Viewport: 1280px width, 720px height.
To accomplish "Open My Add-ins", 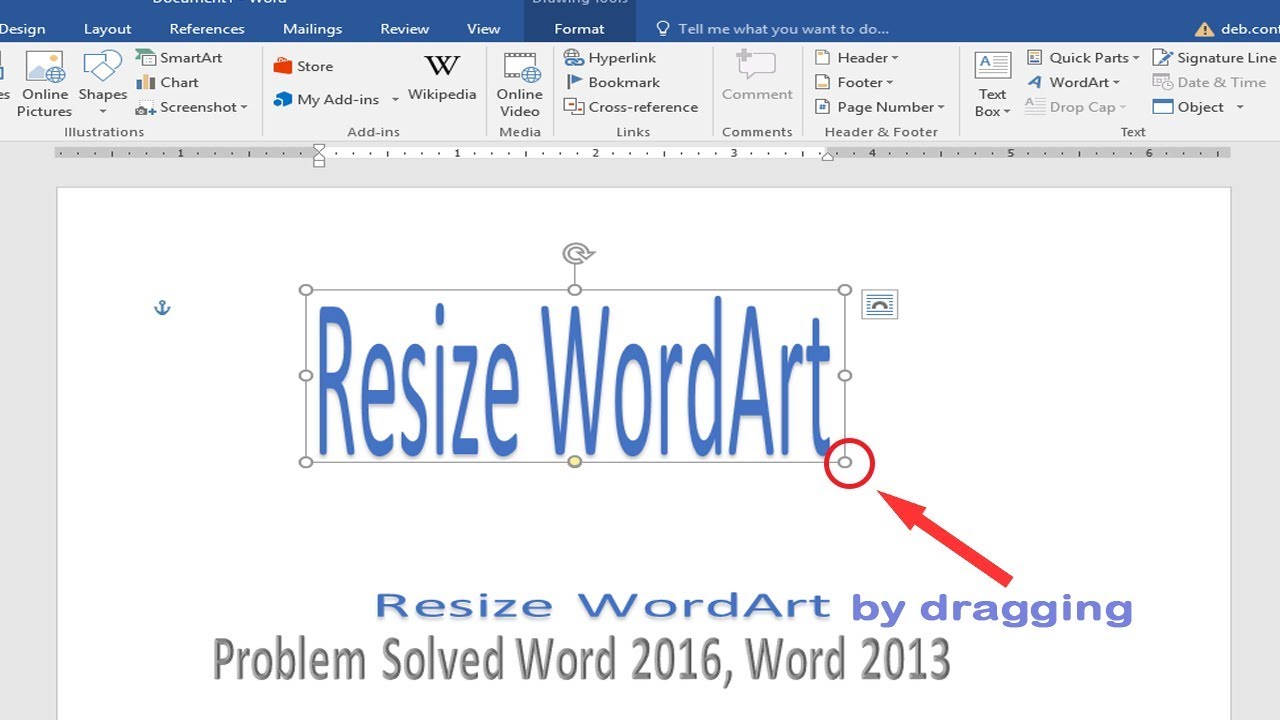I will click(x=327, y=99).
